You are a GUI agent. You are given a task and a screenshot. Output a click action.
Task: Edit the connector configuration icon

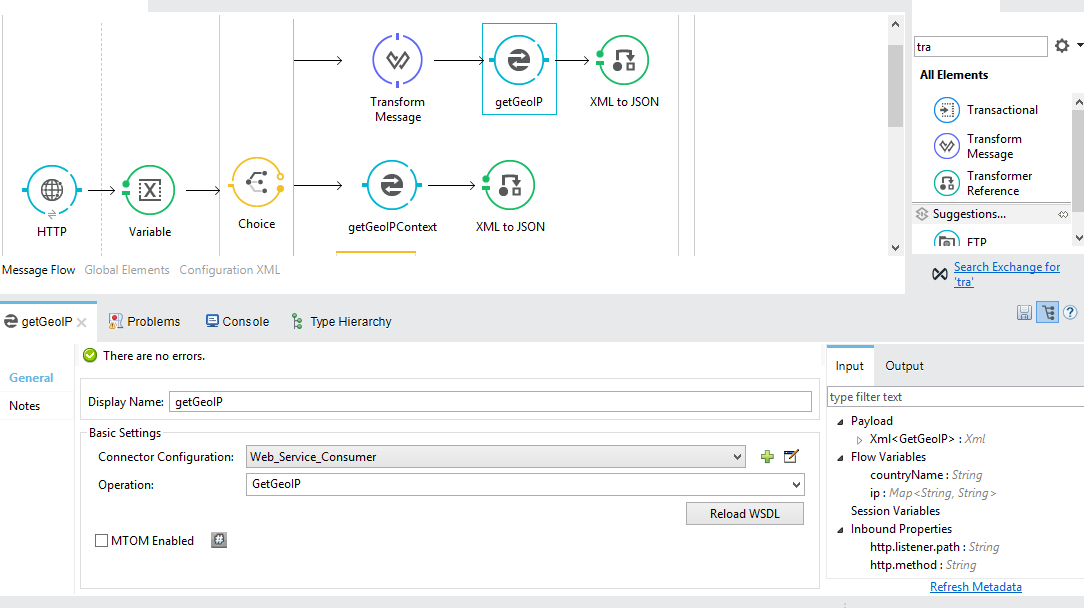click(791, 457)
